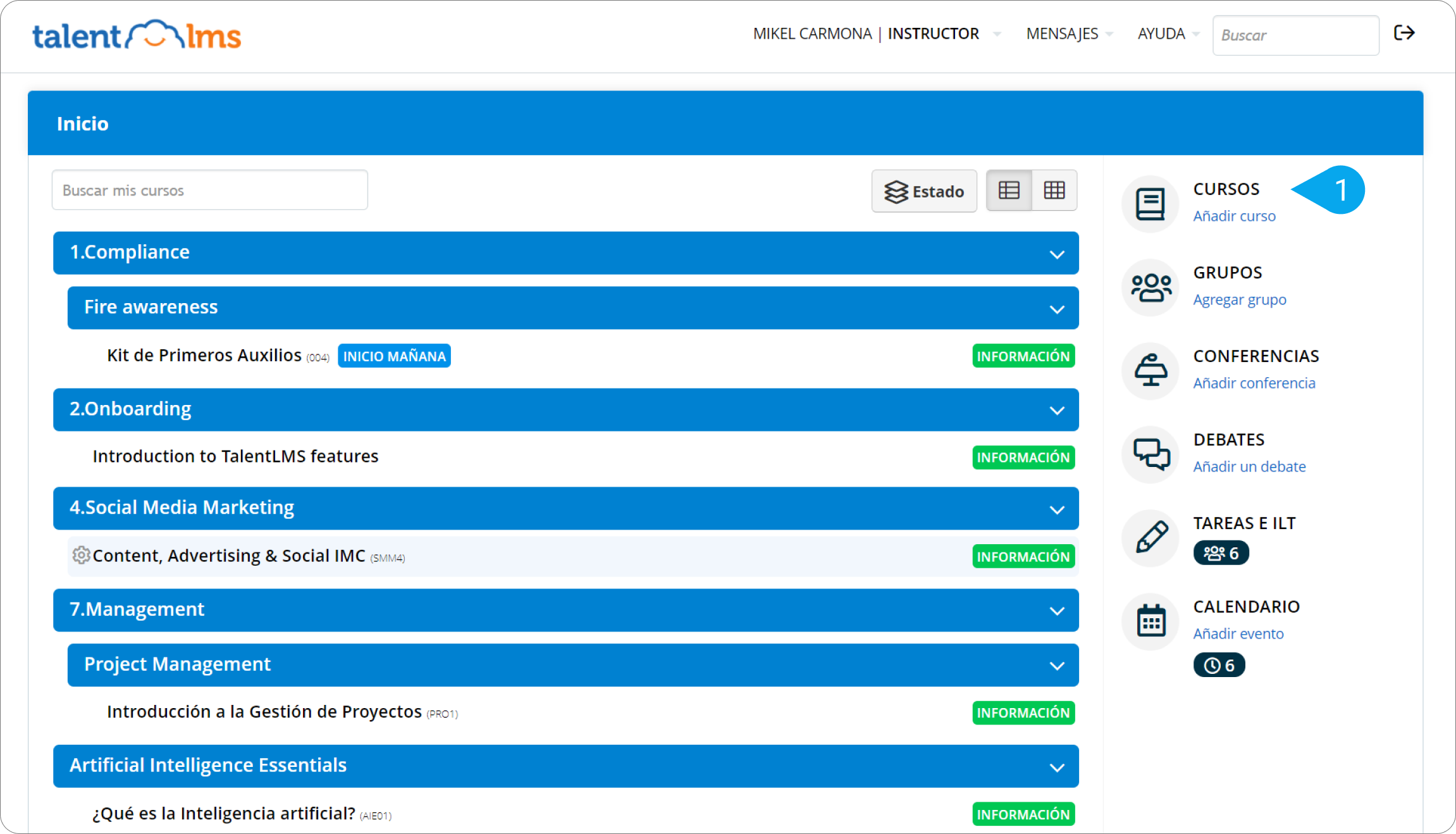
Task: Click the Tareas e ILT badge showing 6
Action: [1221, 553]
